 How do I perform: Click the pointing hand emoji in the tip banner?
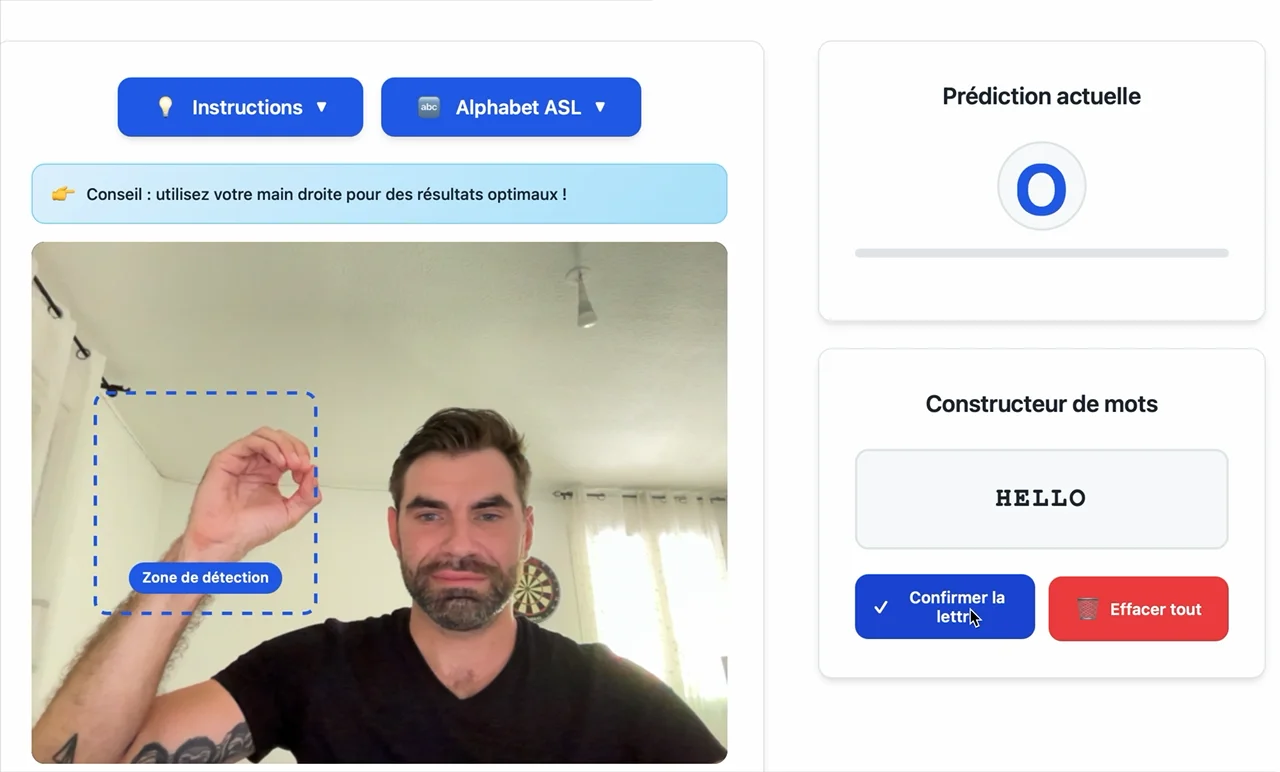click(x=63, y=194)
